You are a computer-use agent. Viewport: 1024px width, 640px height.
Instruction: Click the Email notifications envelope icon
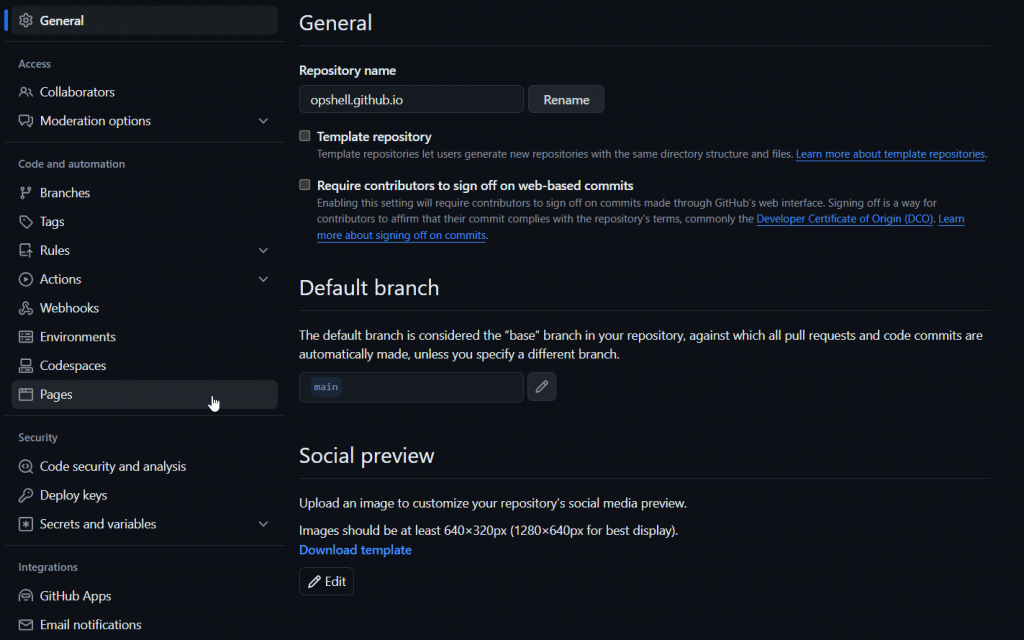tap(25, 625)
